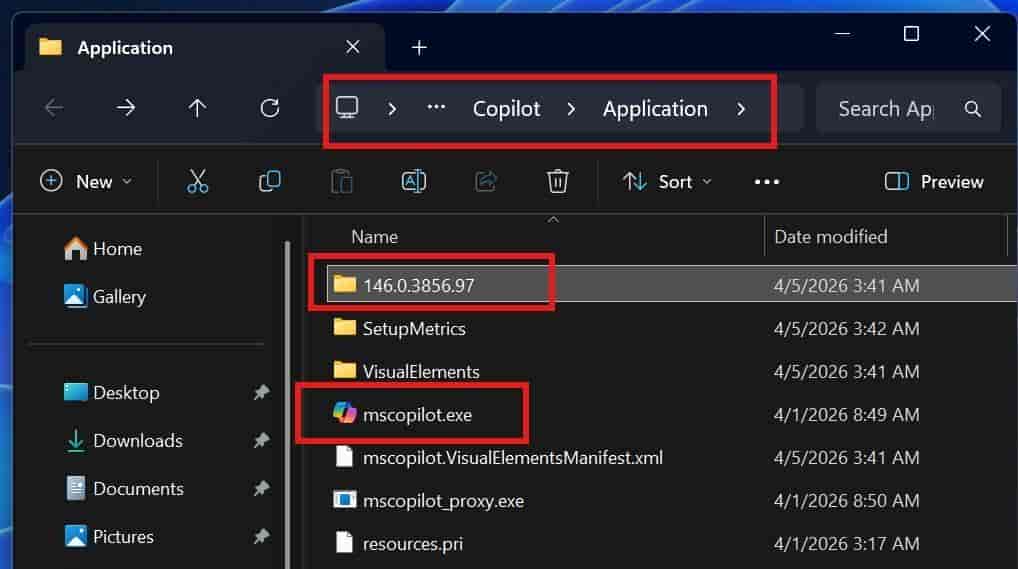
Task: Refresh the current folder view
Action: (269, 108)
